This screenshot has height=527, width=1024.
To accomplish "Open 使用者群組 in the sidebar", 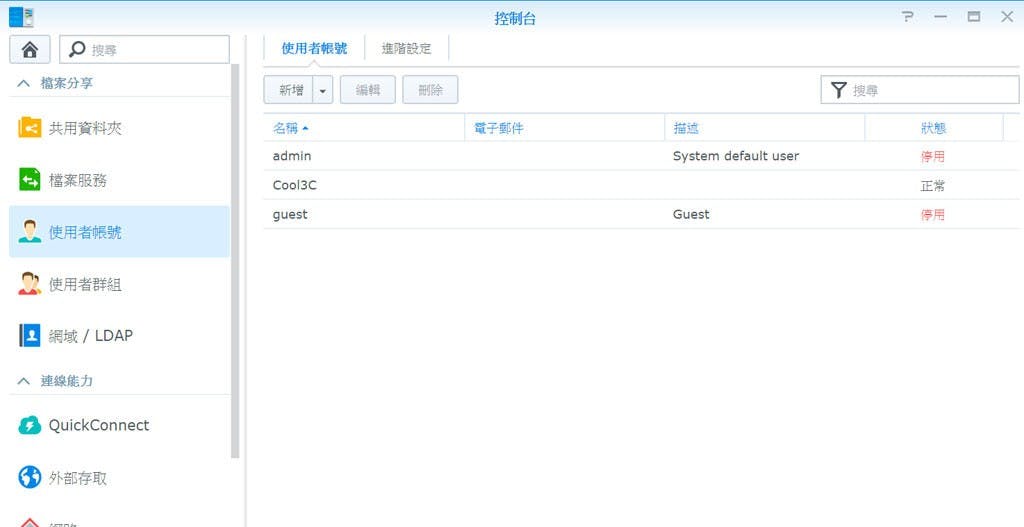I will [x=119, y=283].
